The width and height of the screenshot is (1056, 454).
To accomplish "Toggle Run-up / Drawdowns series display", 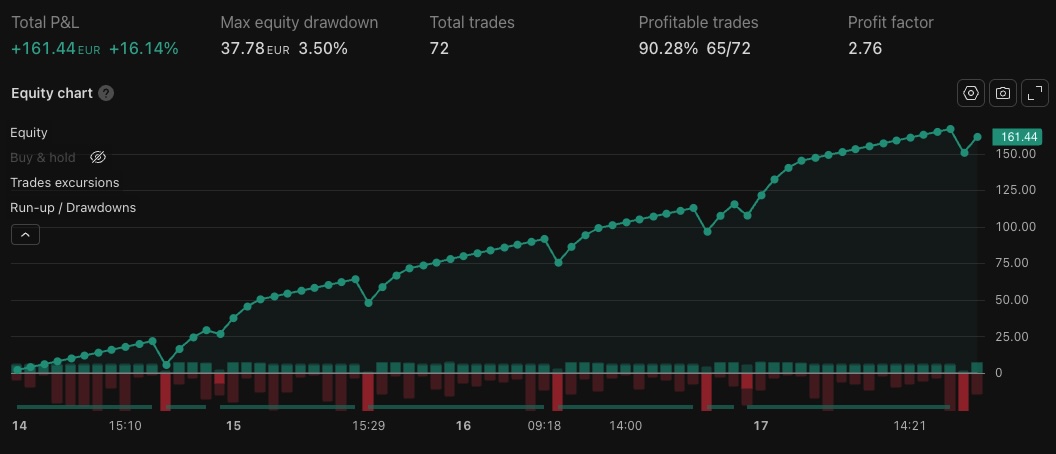I will [x=73, y=207].
